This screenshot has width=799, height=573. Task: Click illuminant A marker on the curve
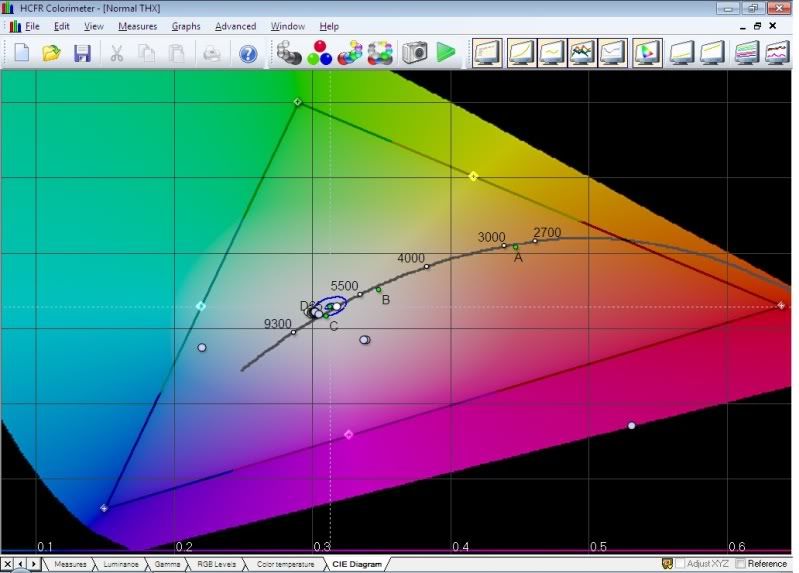(515, 247)
